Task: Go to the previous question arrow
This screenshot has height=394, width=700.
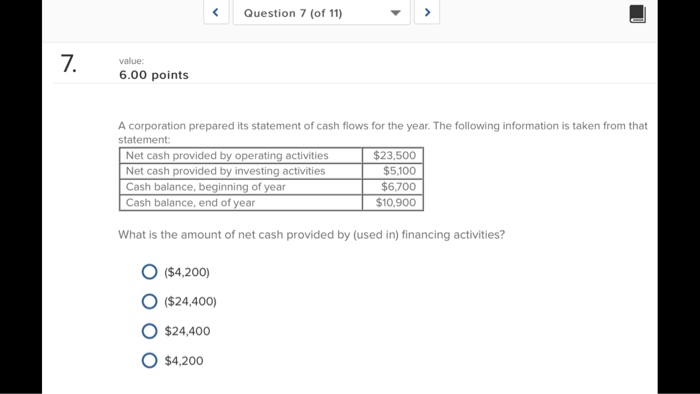Action: point(216,12)
